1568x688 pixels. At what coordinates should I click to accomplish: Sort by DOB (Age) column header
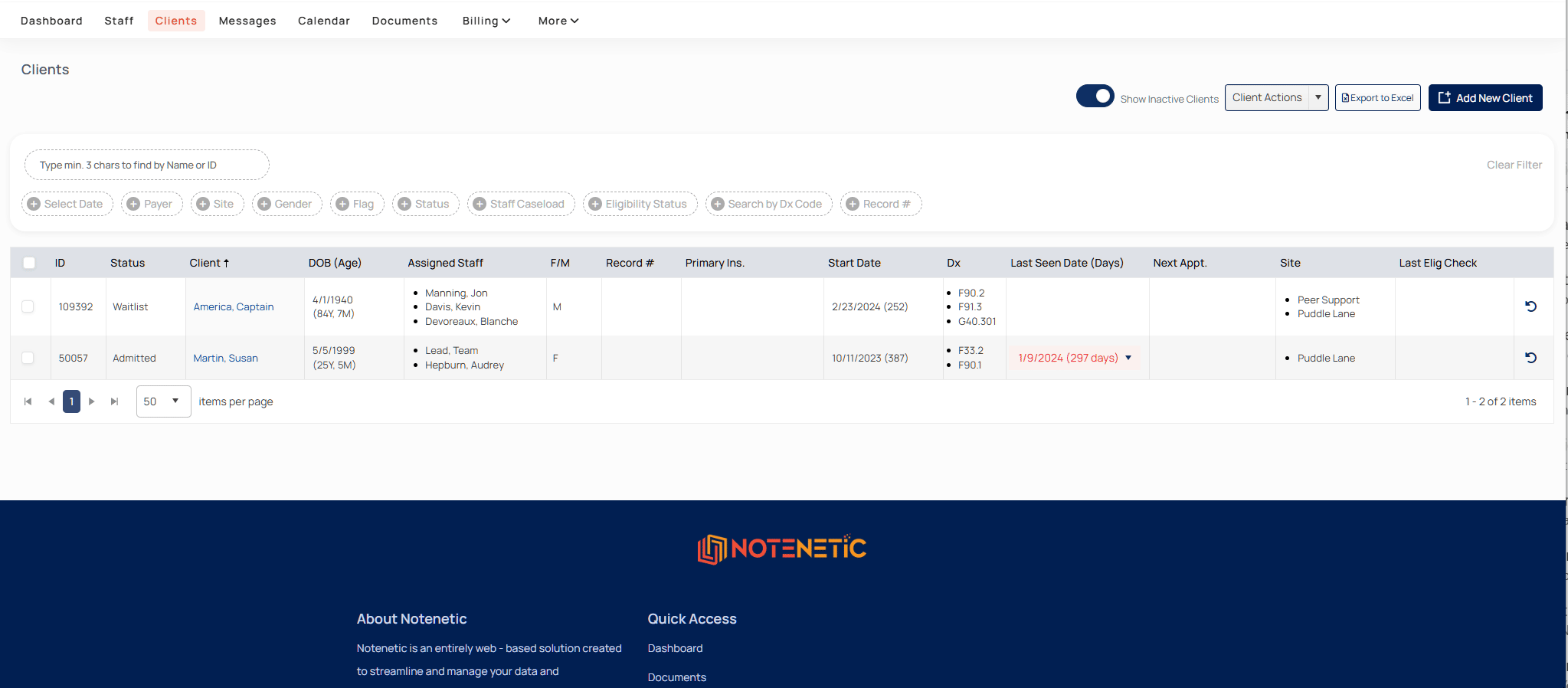335,263
